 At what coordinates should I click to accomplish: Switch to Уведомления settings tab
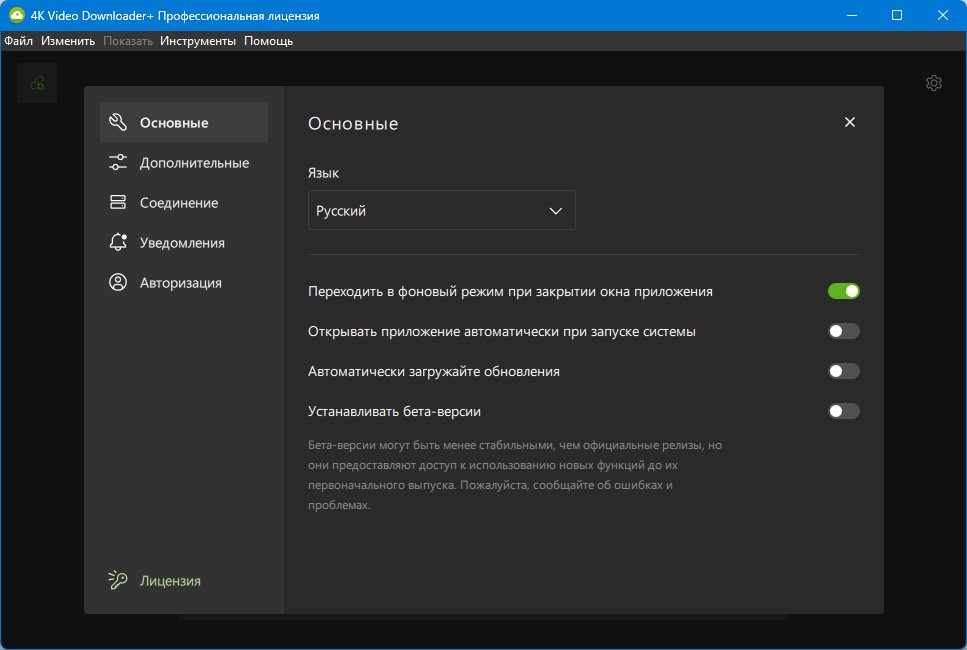184,242
